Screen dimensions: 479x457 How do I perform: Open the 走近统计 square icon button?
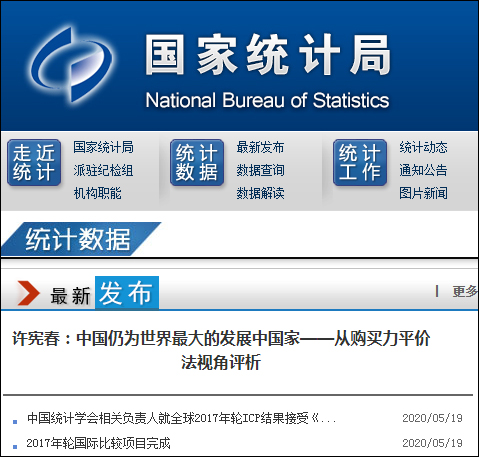tap(34, 163)
